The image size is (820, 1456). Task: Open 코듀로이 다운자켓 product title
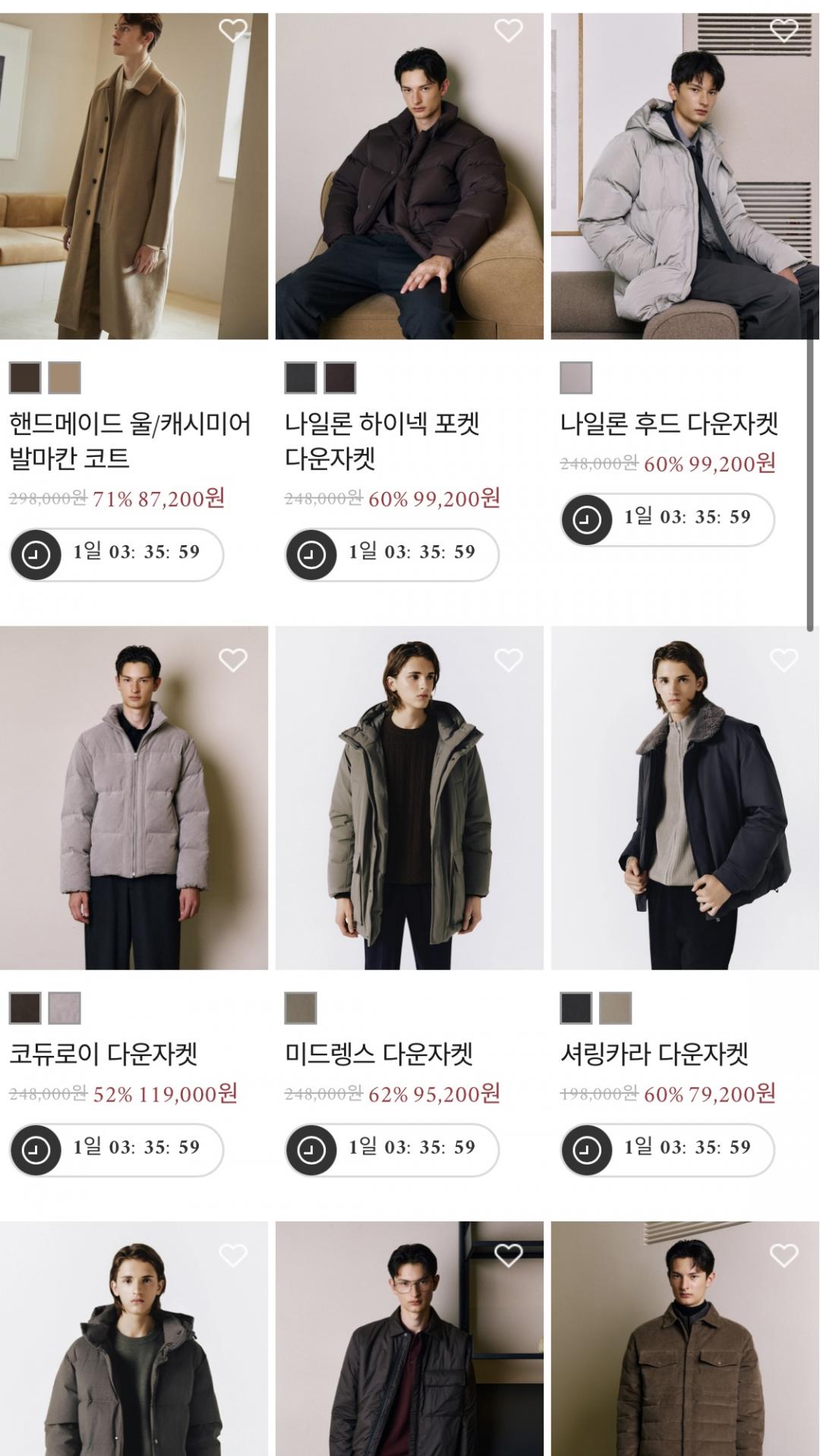tap(103, 1054)
